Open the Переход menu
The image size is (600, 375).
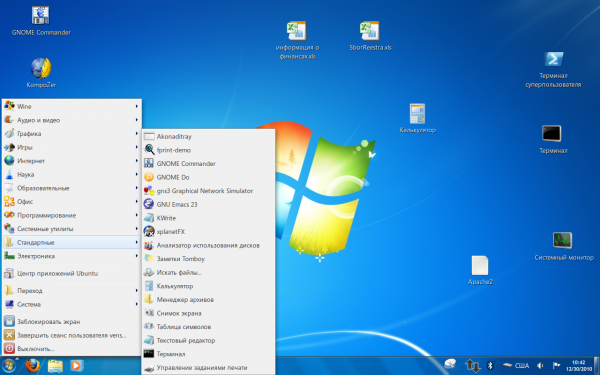click(72, 291)
